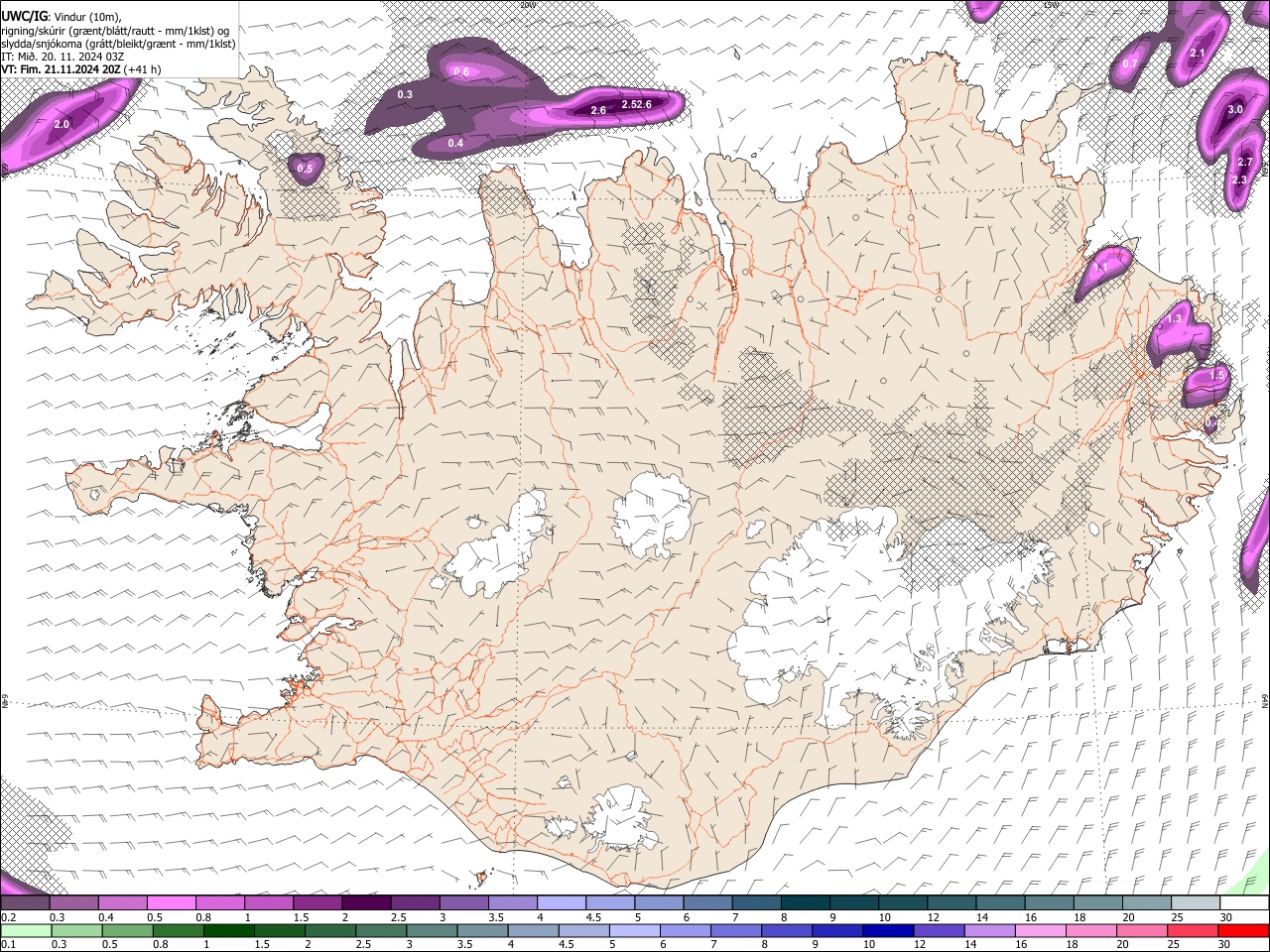Click the 2.1 value label in the northeast corner
Screen dimensions: 1270x952
tap(1198, 53)
